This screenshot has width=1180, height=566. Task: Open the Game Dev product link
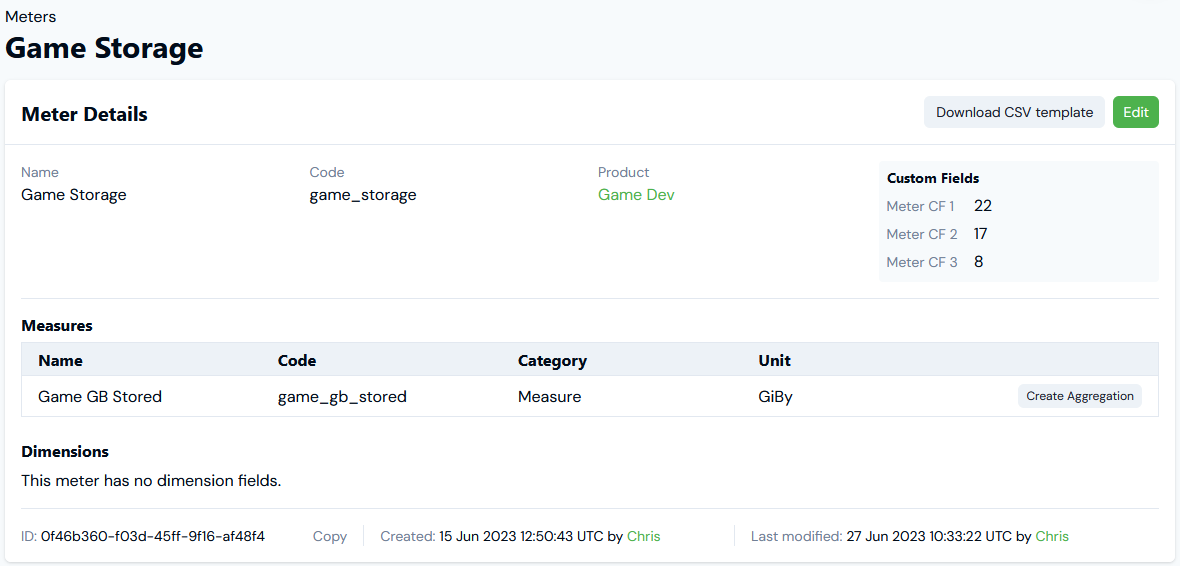point(636,195)
